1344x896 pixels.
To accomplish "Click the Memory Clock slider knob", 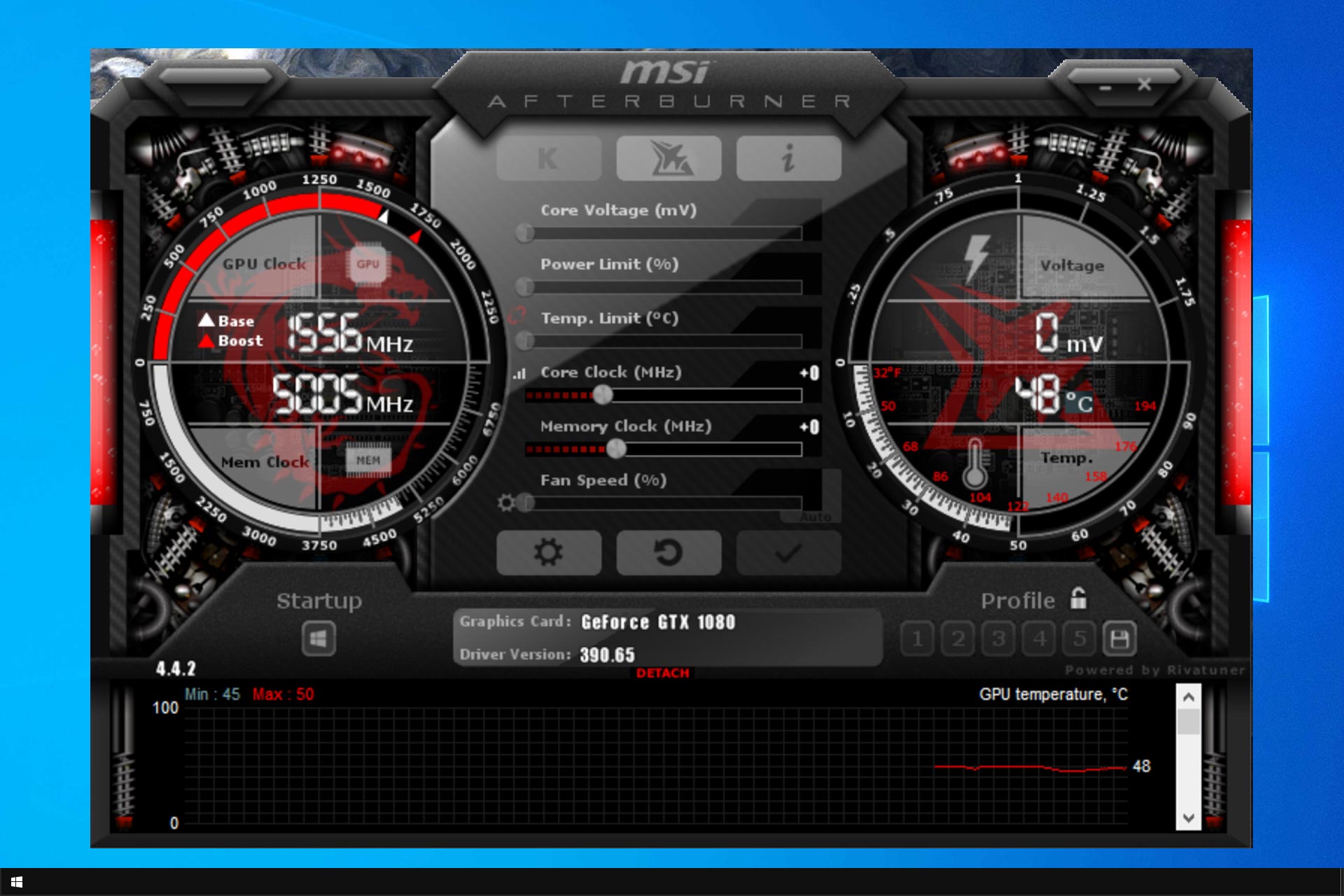I will pos(616,449).
